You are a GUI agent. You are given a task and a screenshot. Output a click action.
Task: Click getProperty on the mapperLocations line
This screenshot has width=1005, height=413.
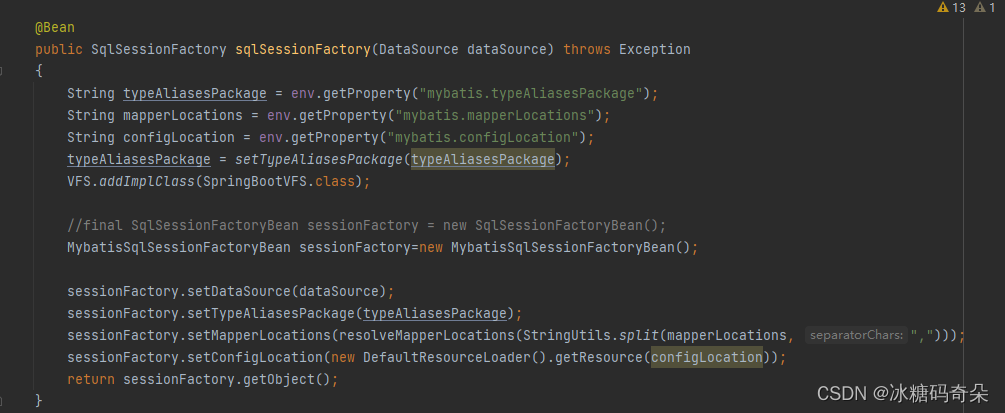point(344,115)
